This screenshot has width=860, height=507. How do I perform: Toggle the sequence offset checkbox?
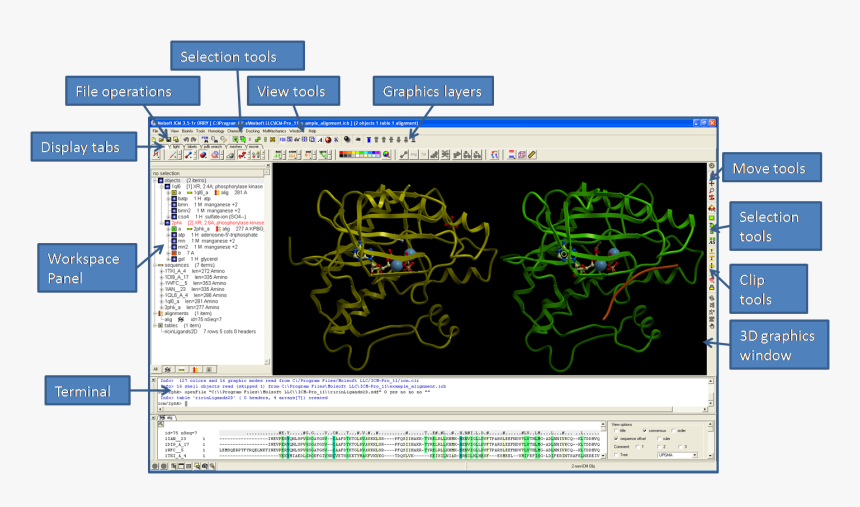(x=616, y=438)
